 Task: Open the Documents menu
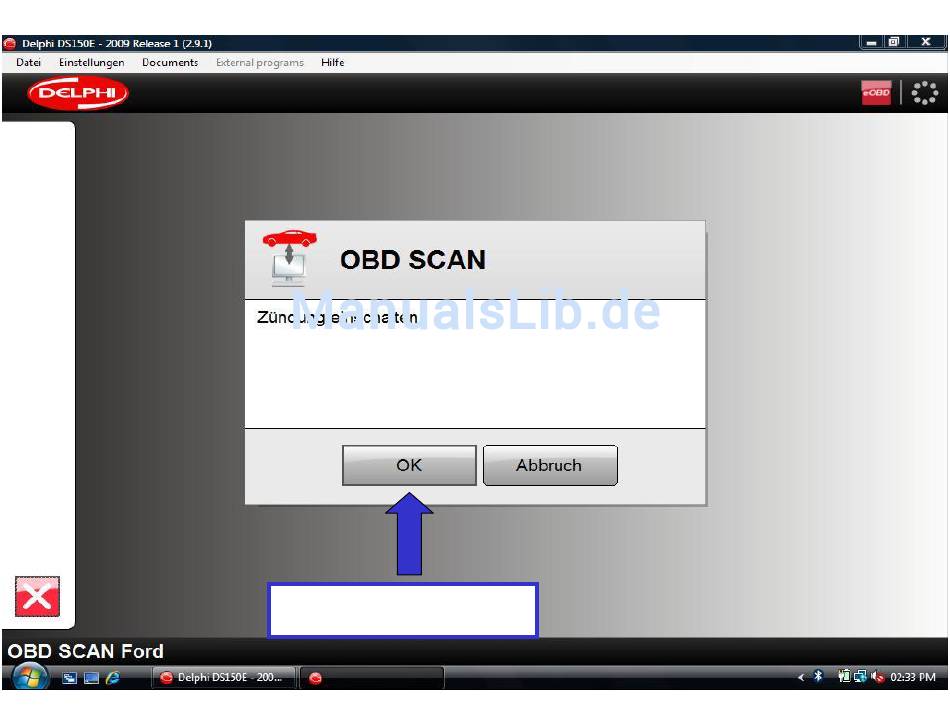coord(170,62)
